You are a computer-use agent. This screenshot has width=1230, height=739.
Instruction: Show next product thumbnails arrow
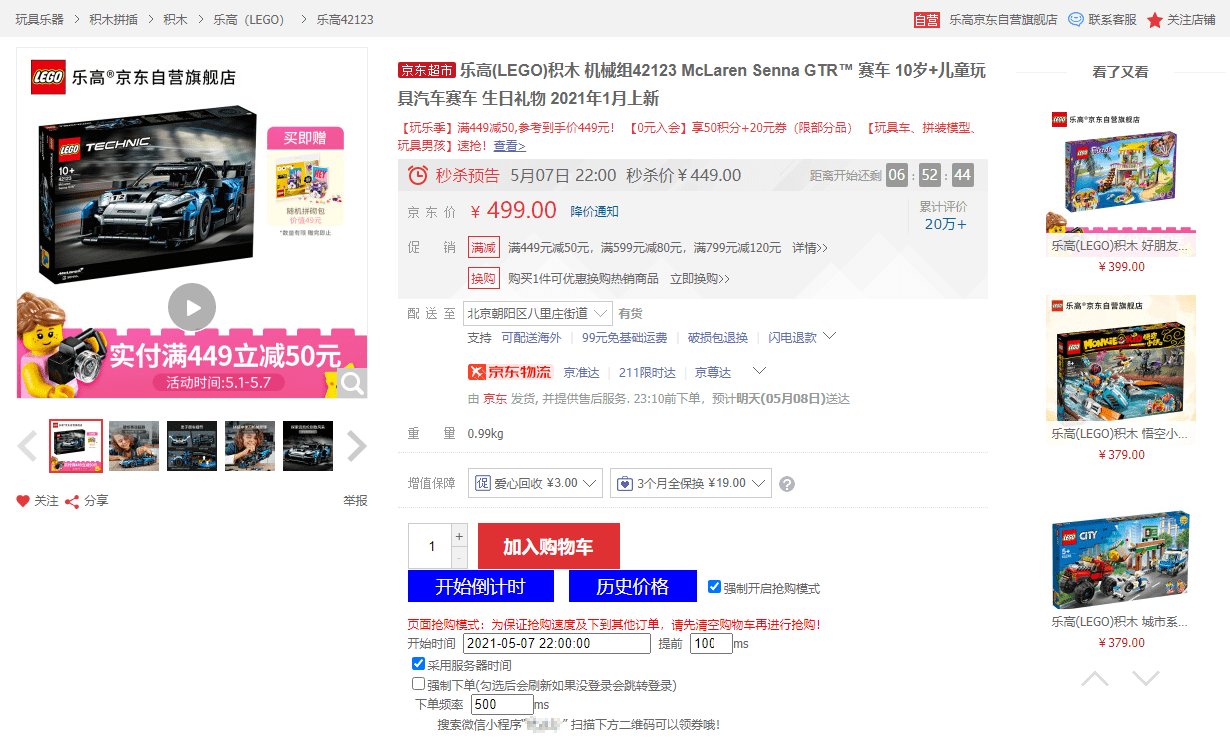(x=357, y=446)
